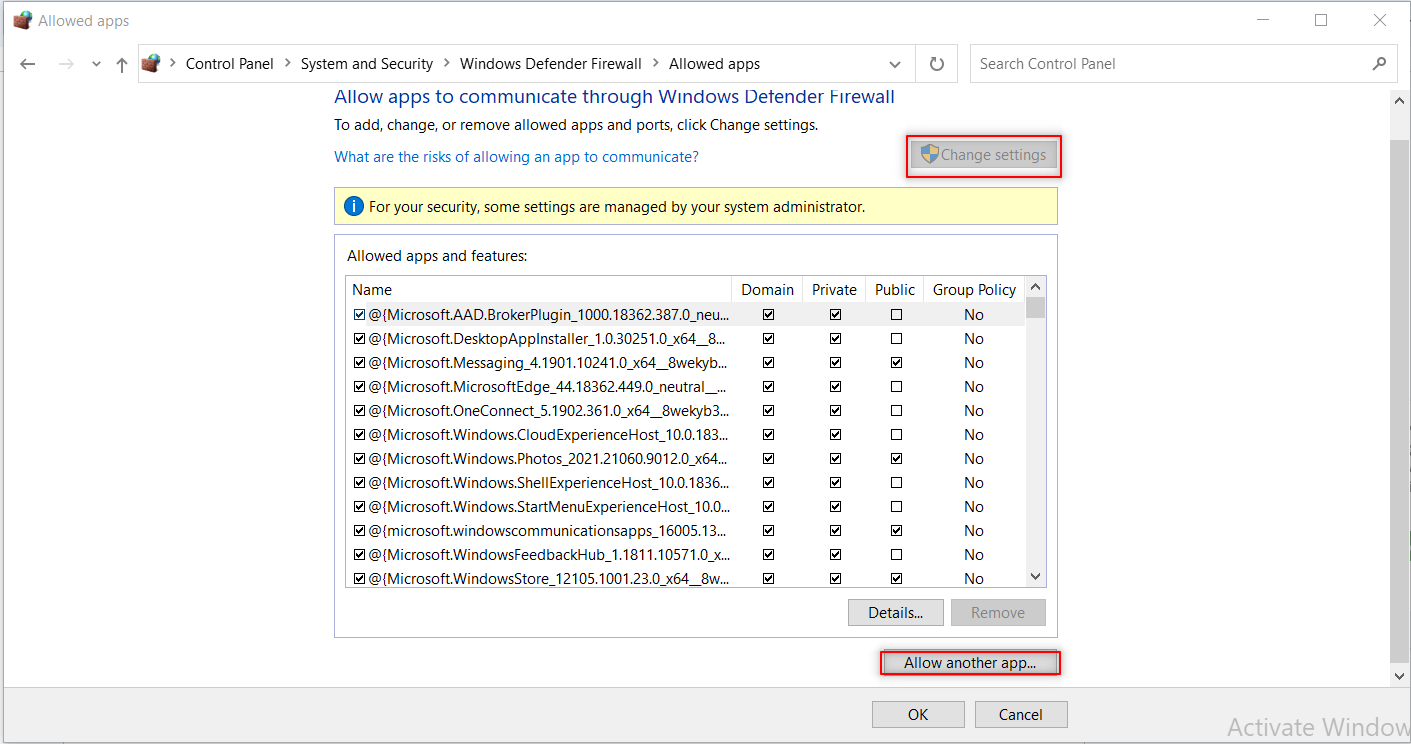Click the Allowed apps breadcrumb
This screenshot has height=744, width=1411.
[x=714, y=64]
